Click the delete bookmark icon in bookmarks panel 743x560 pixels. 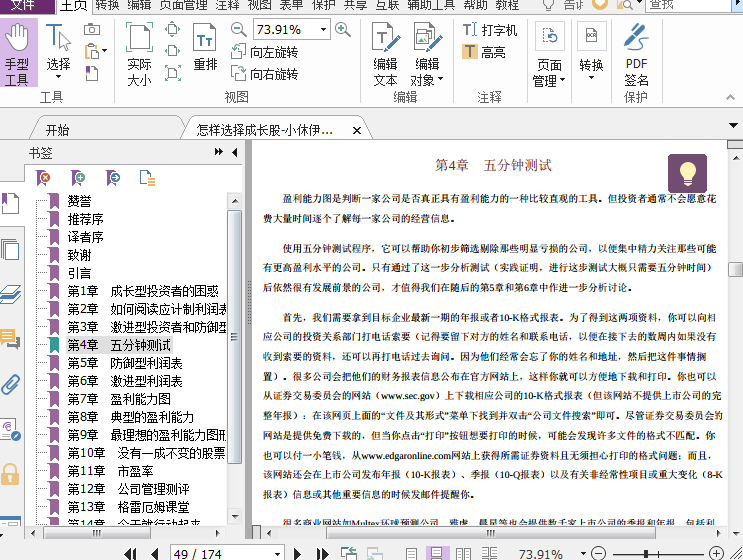[x=43, y=177]
